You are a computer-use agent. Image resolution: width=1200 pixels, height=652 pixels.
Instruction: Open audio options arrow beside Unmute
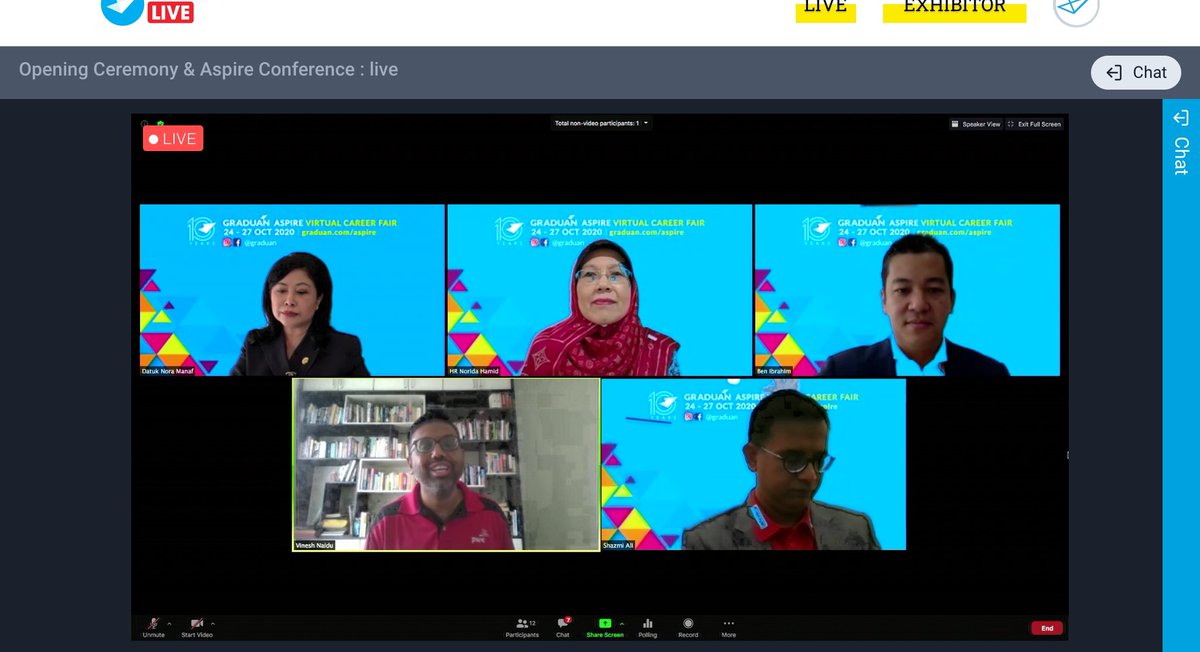[x=169, y=622]
